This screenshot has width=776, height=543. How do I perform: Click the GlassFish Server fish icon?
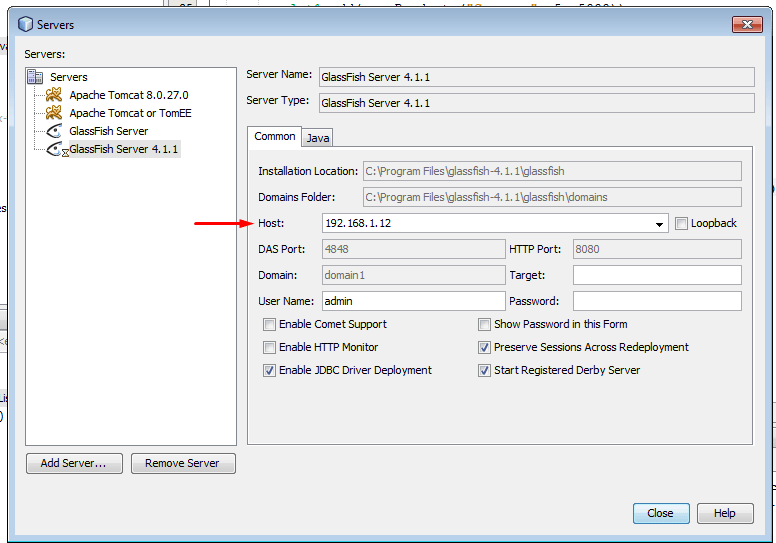coord(53,131)
